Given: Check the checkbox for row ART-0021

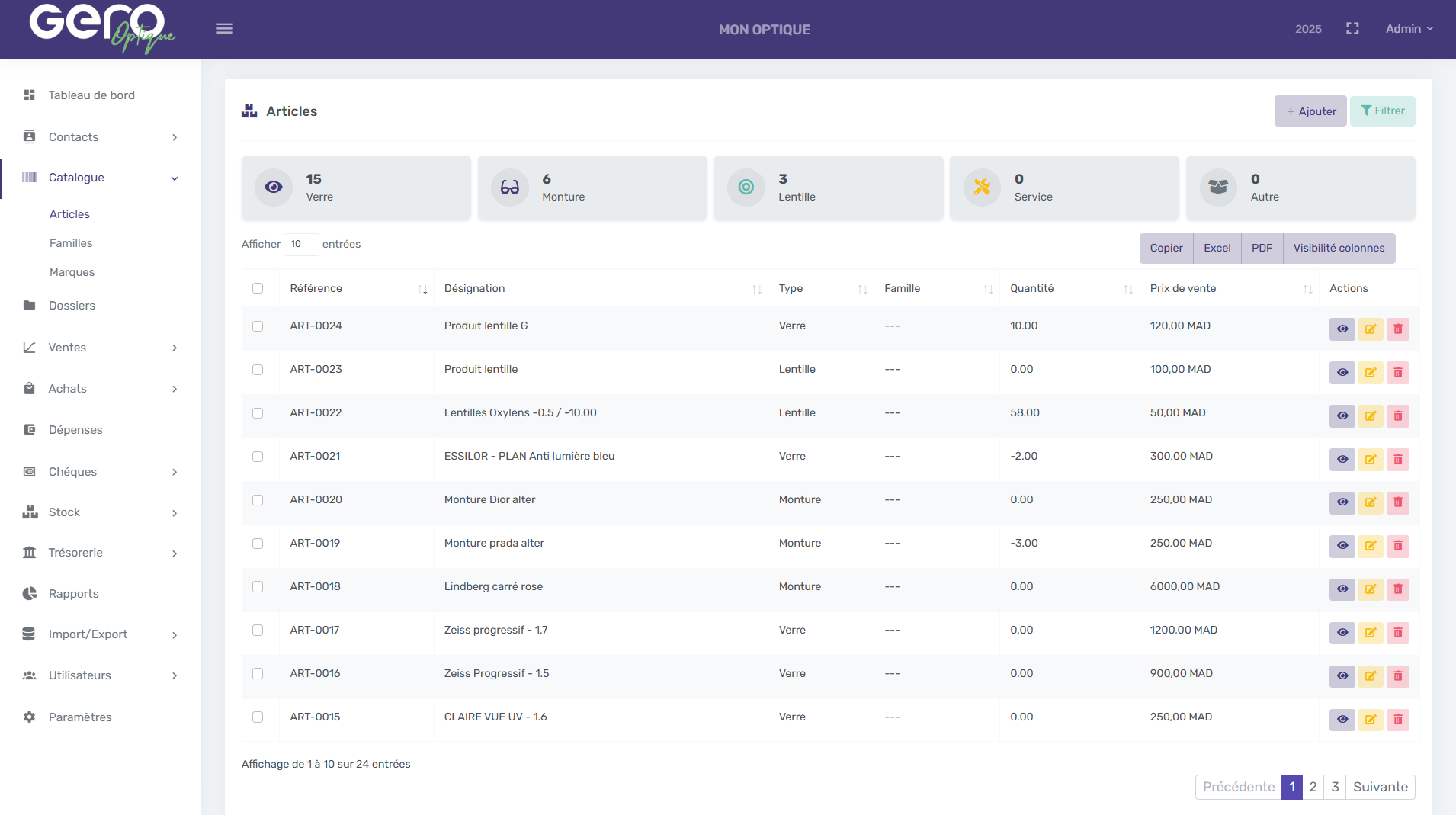Looking at the screenshot, I should [x=258, y=457].
